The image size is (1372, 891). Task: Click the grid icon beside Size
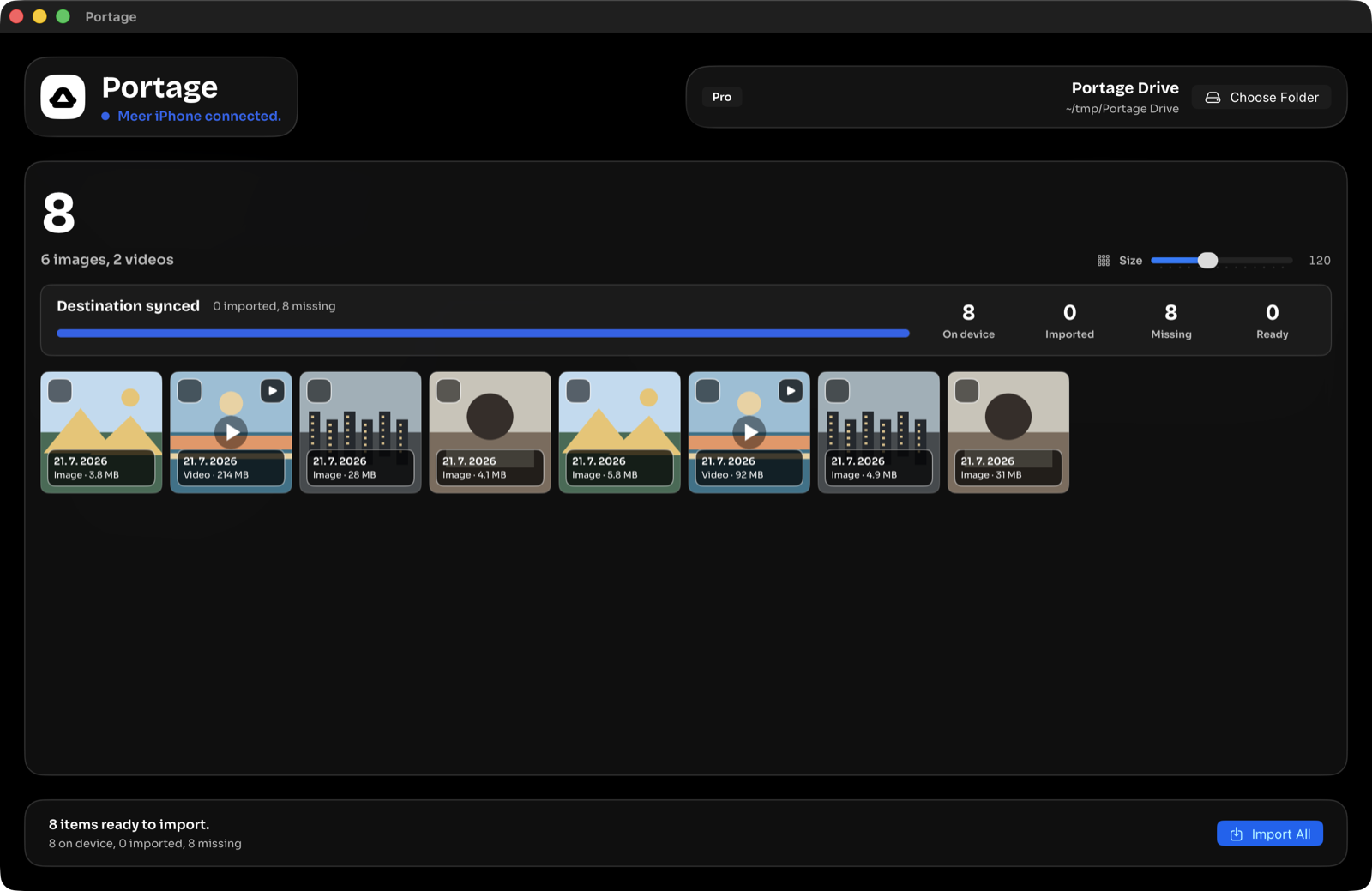tap(1104, 261)
